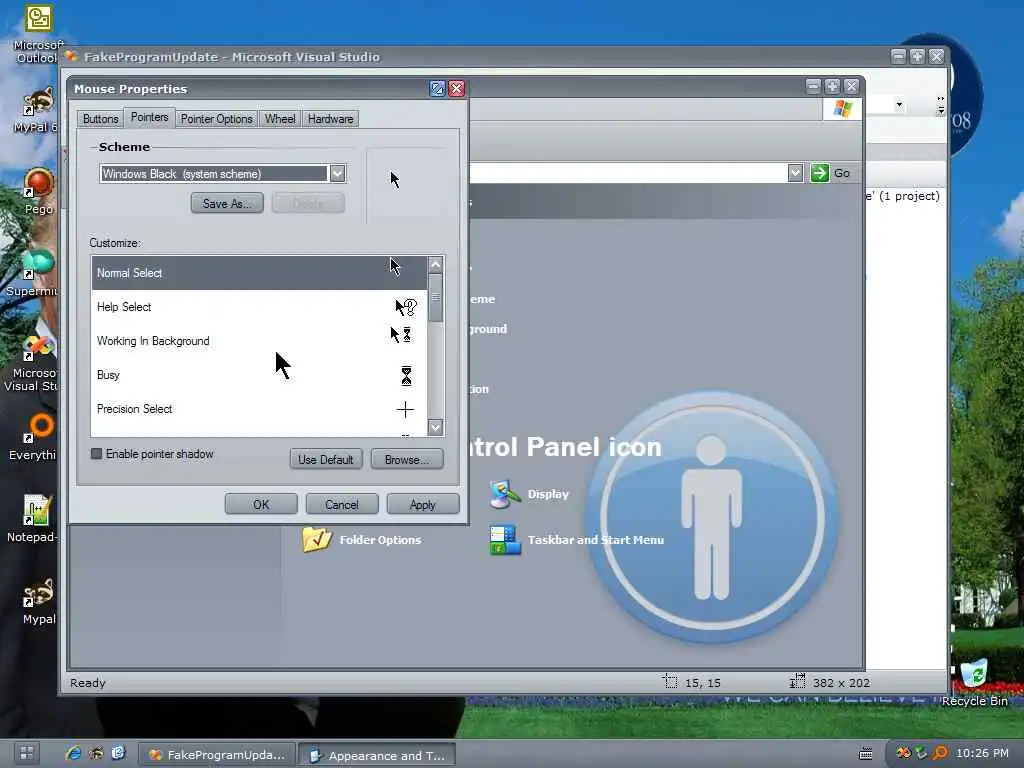Open the Folder Options icon
The width and height of the screenshot is (1024, 768).
pos(317,539)
